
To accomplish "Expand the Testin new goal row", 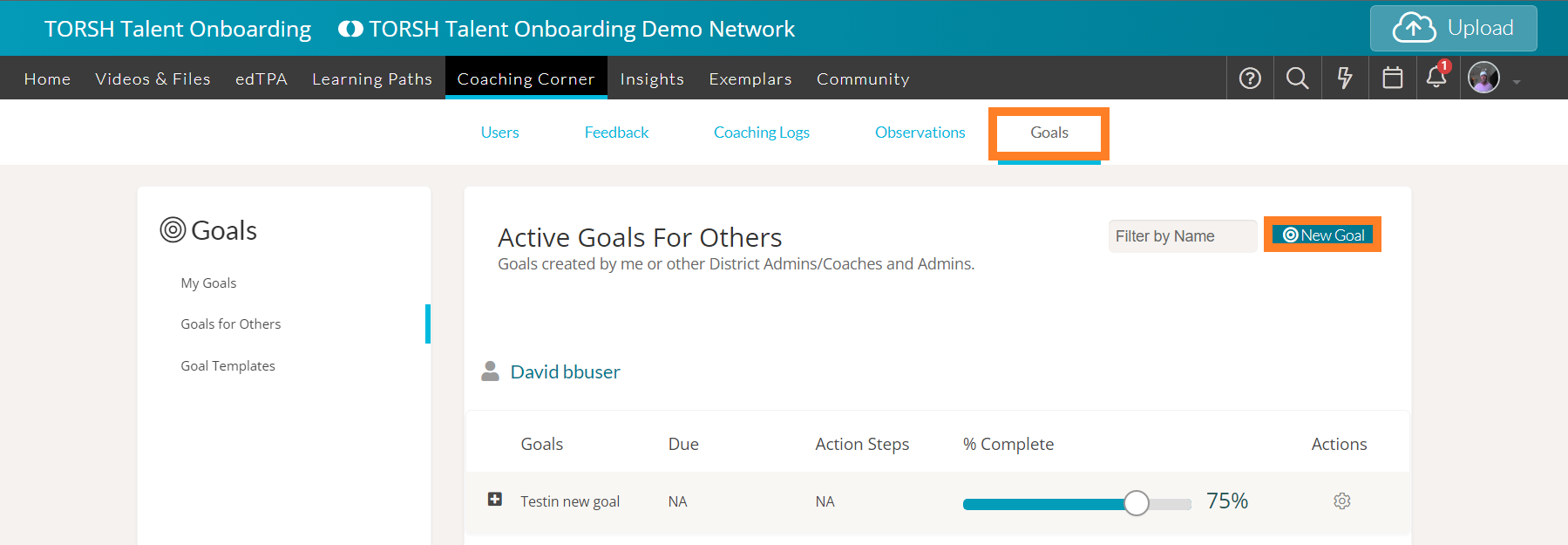I will pos(495,500).
